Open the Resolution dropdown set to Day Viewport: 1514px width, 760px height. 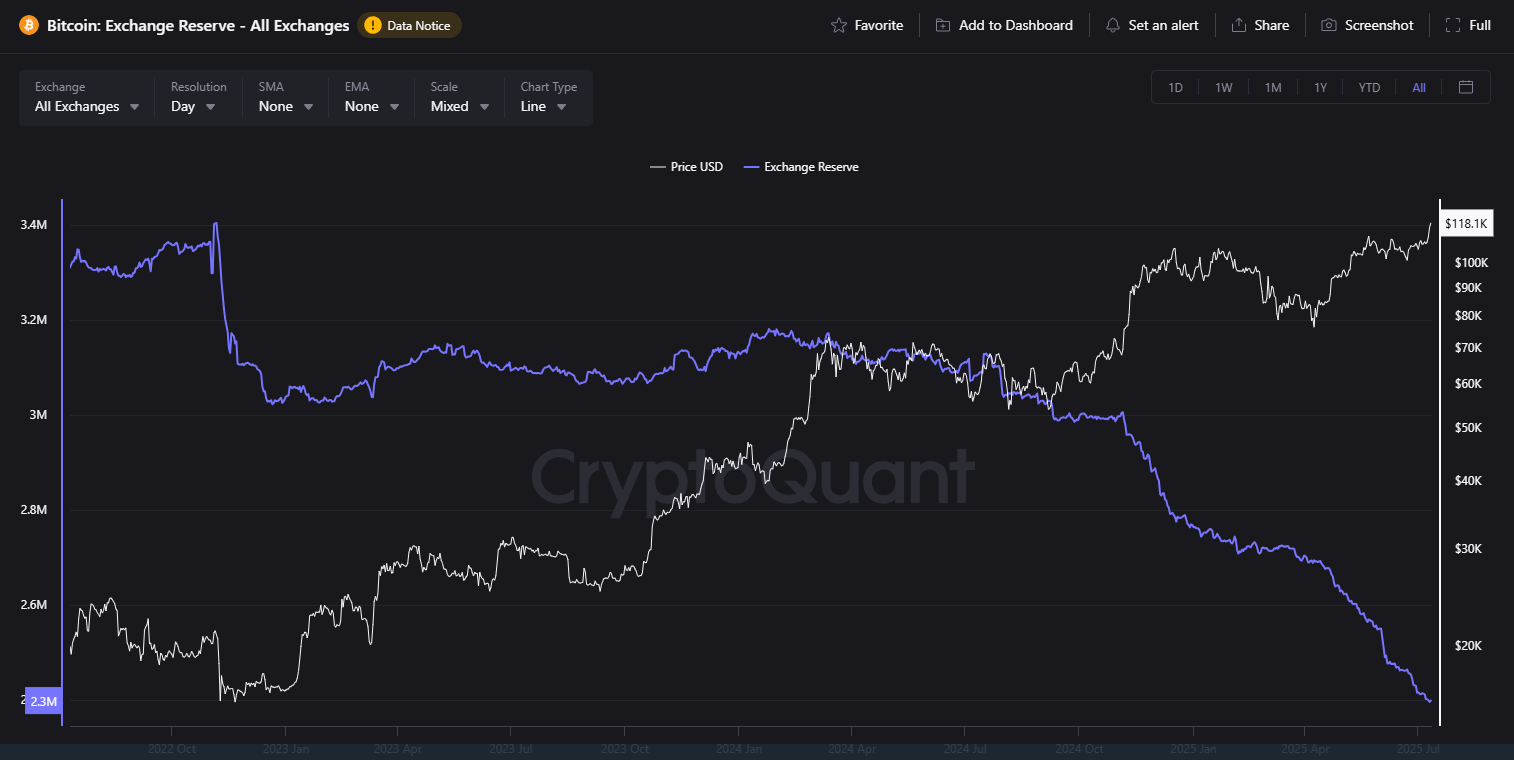click(x=198, y=98)
